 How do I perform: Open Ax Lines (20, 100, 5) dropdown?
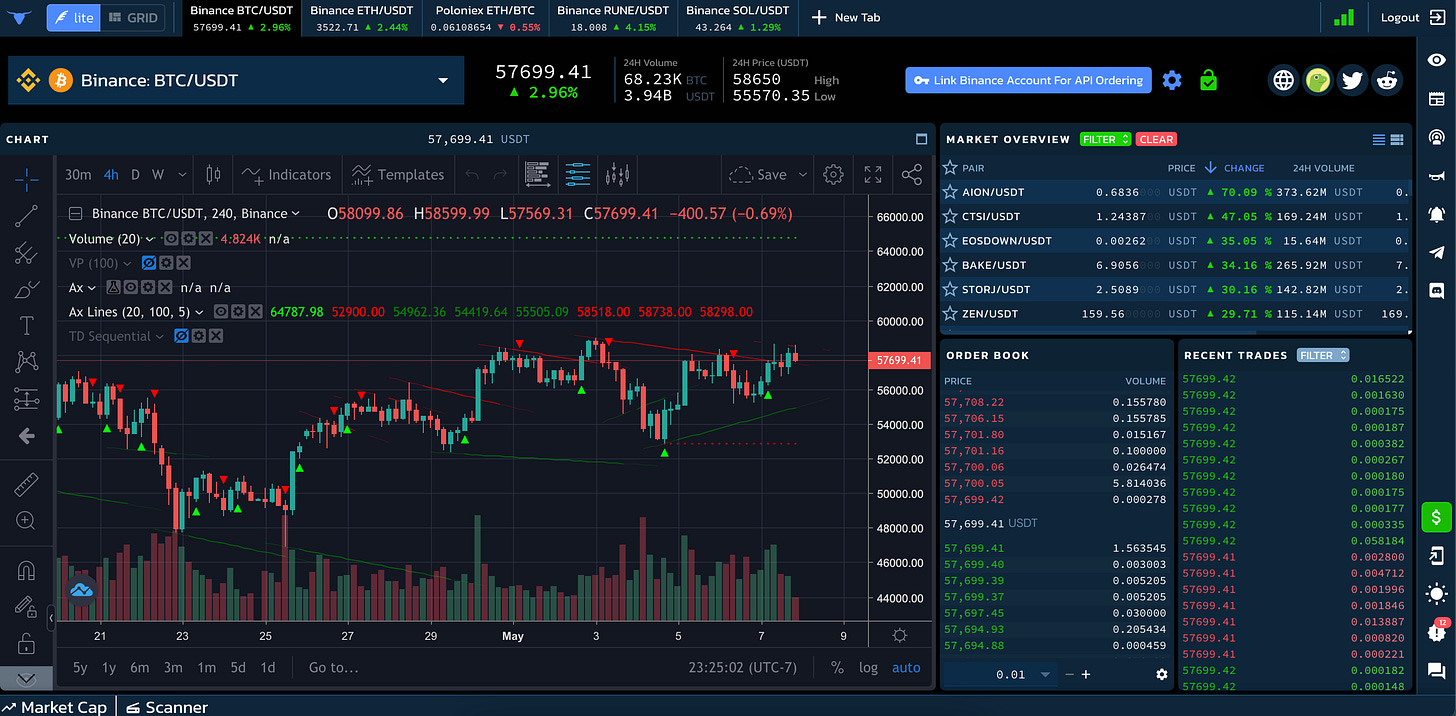(199, 312)
